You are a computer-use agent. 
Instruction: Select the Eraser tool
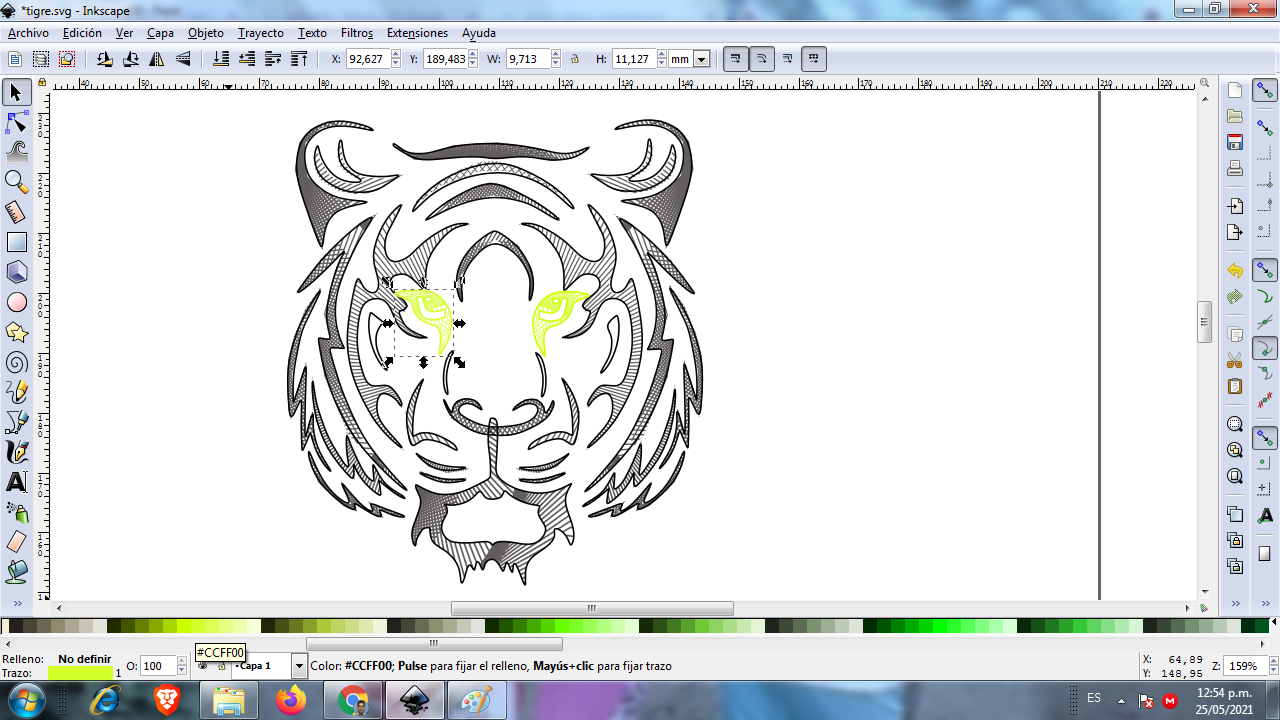(16, 542)
